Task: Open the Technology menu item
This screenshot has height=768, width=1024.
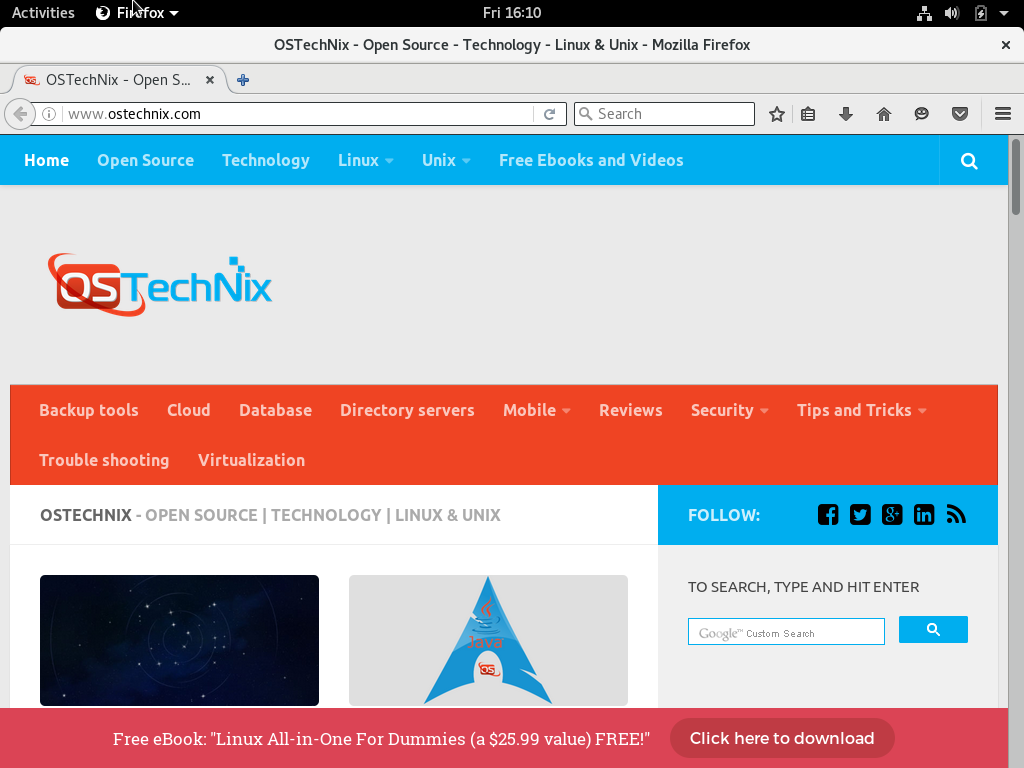Action: click(x=266, y=161)
